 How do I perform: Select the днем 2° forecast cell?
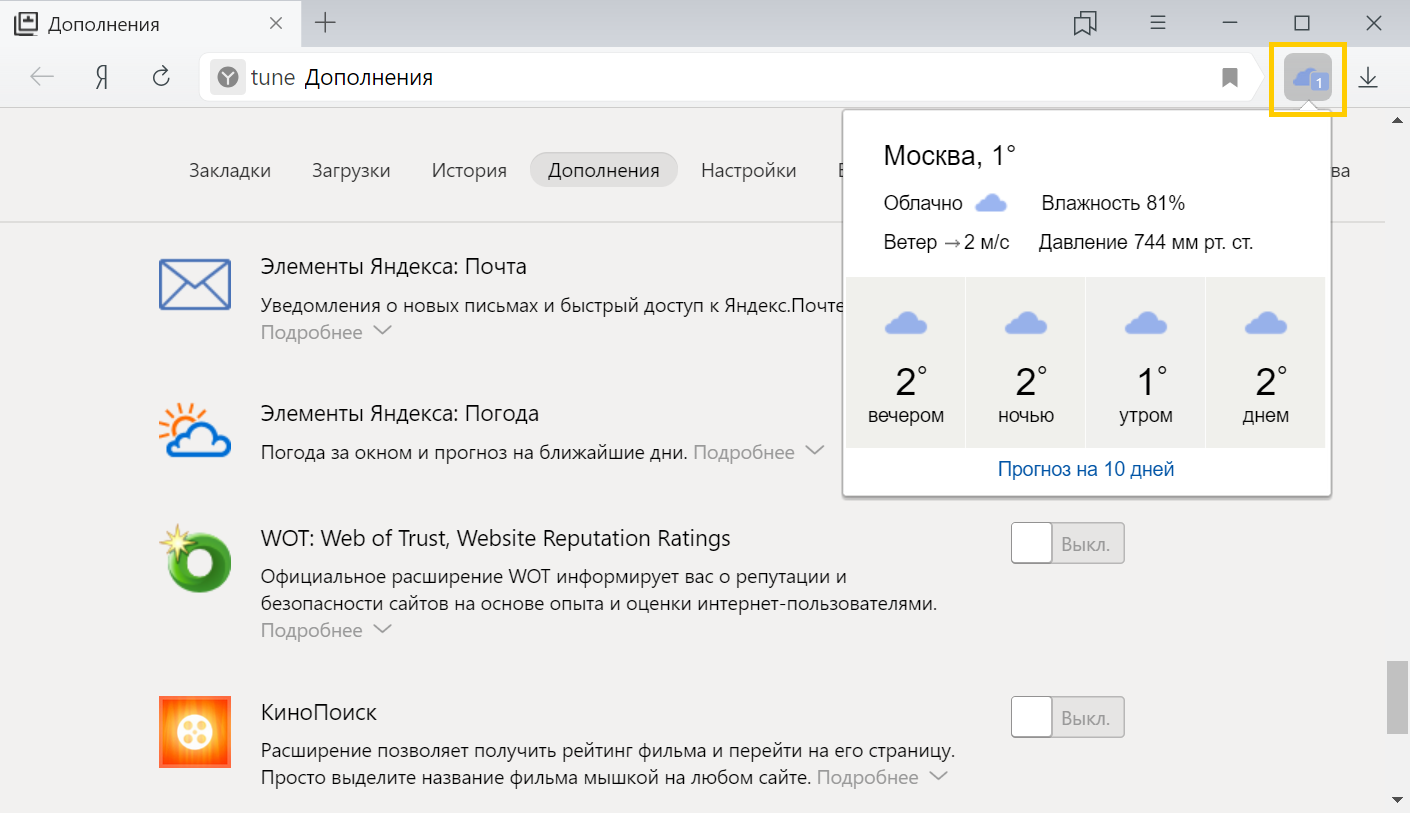tap(1266, 363)
